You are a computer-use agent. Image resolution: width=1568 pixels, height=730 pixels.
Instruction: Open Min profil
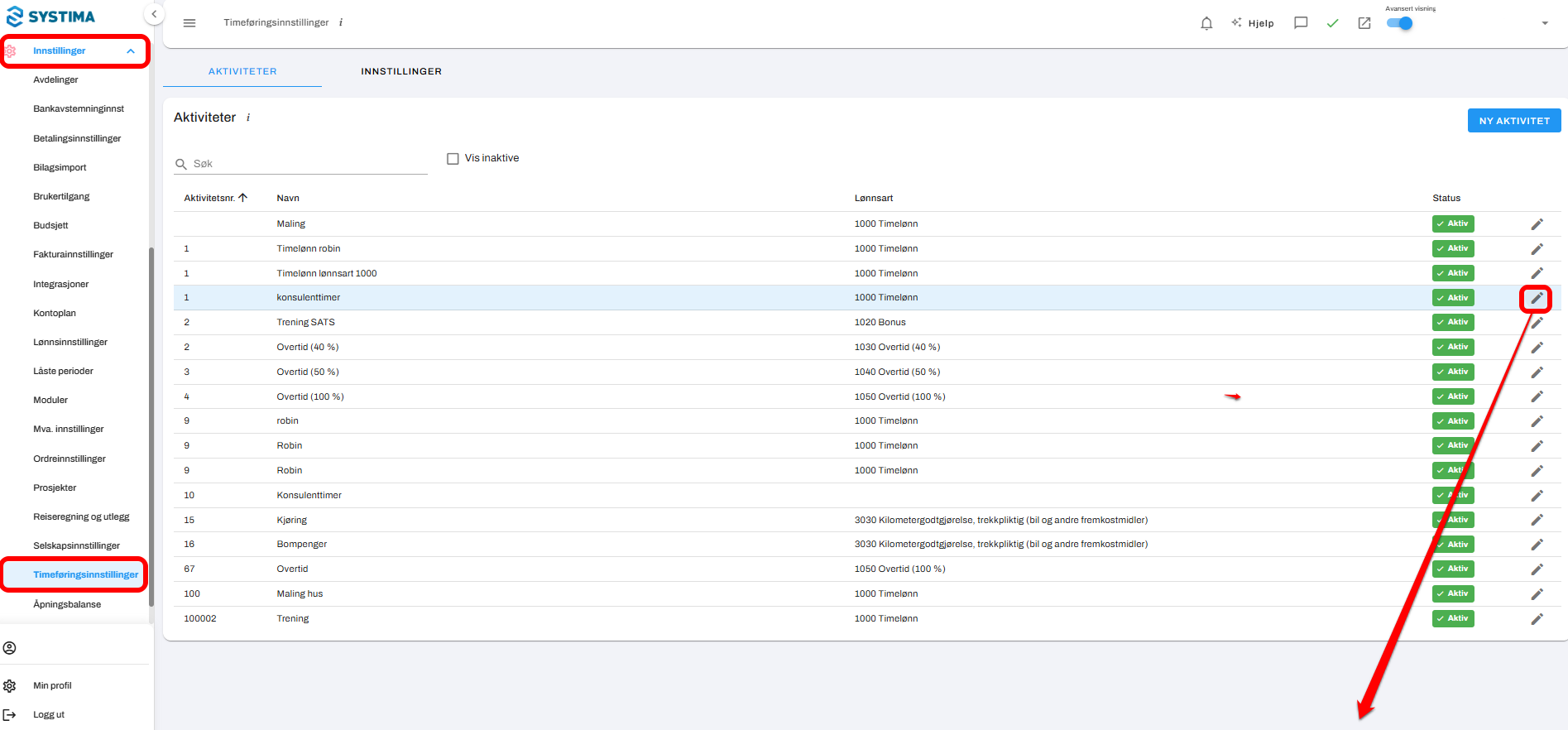pos(52,685)
